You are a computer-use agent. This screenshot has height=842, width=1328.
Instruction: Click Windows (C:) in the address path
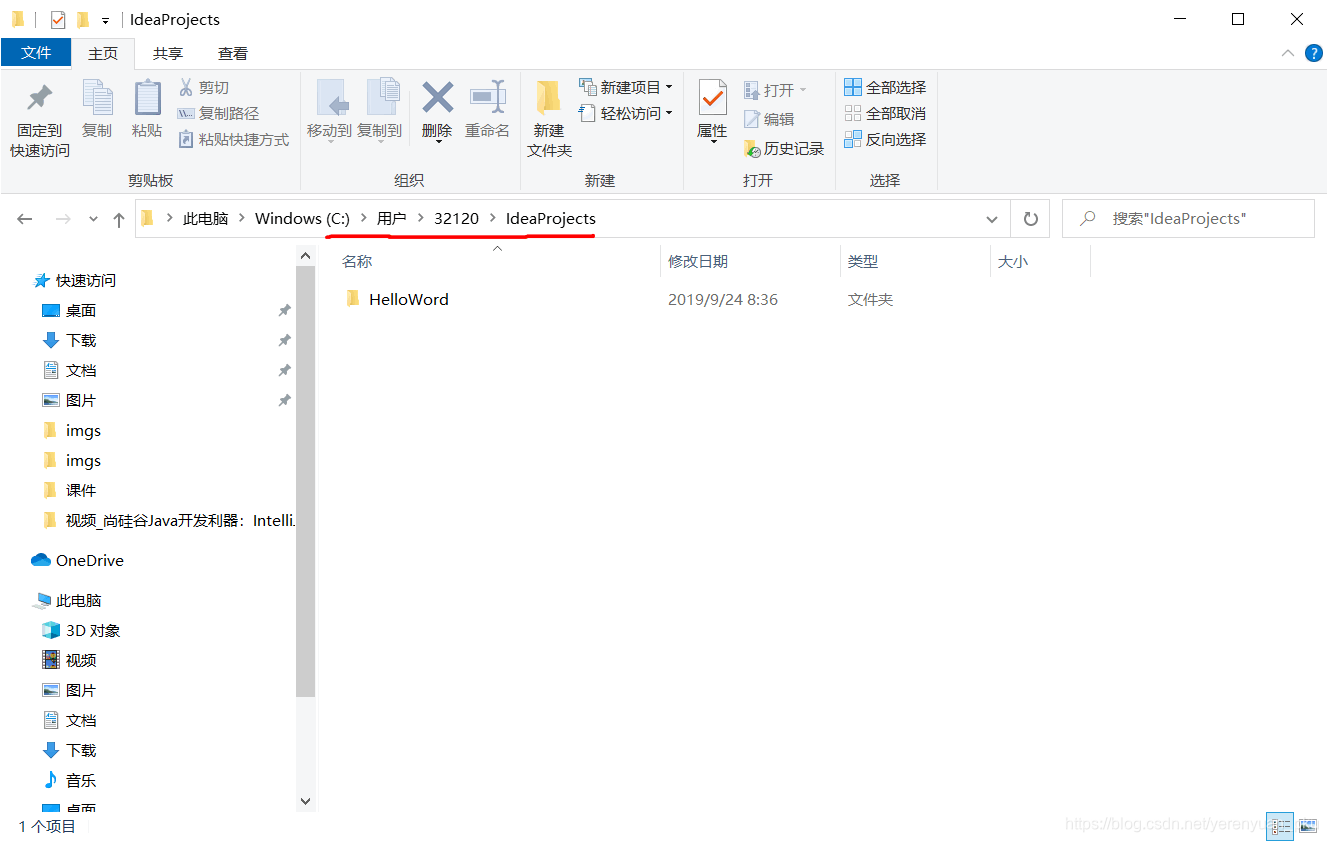pyautogui.click(x=302, y=218)
